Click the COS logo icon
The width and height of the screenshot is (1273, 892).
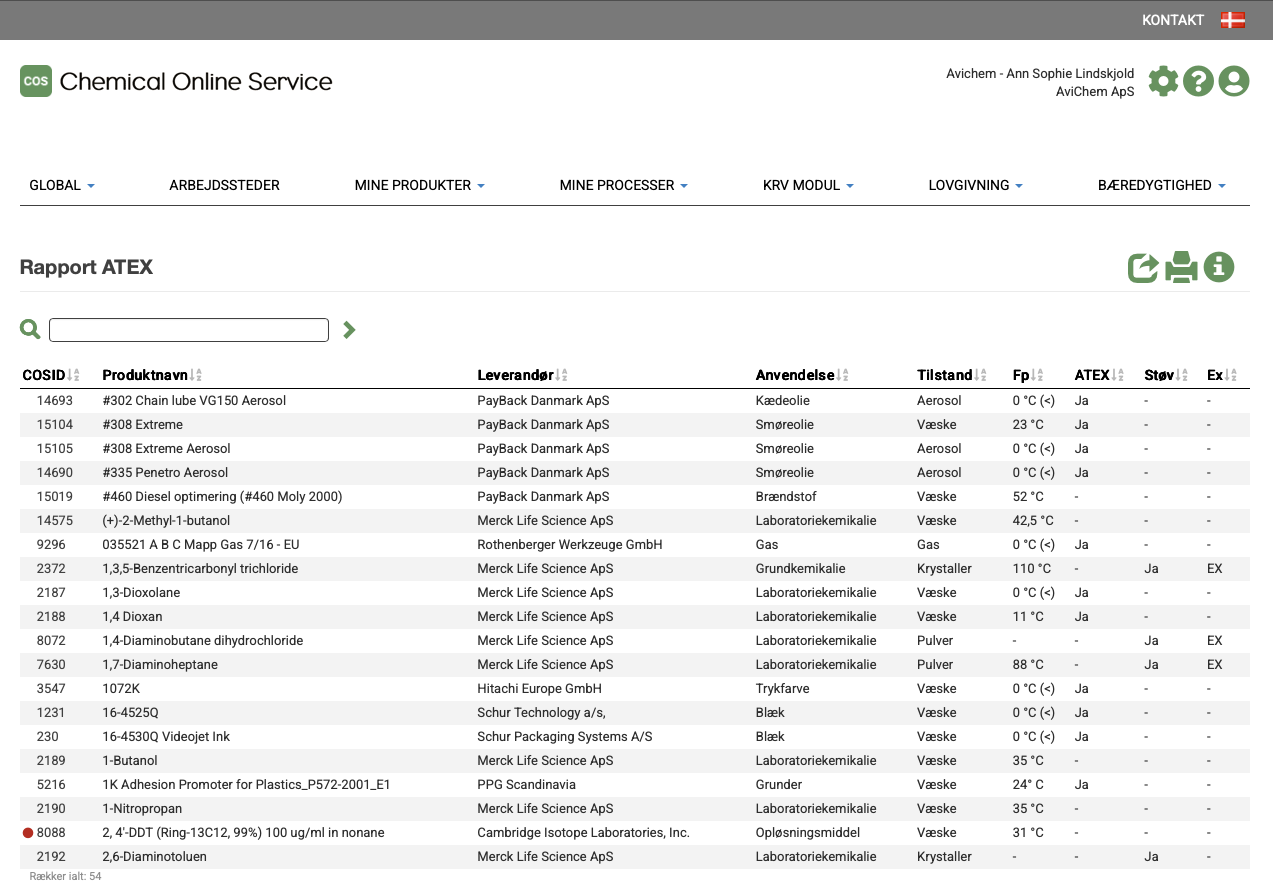tap(36, 81)
